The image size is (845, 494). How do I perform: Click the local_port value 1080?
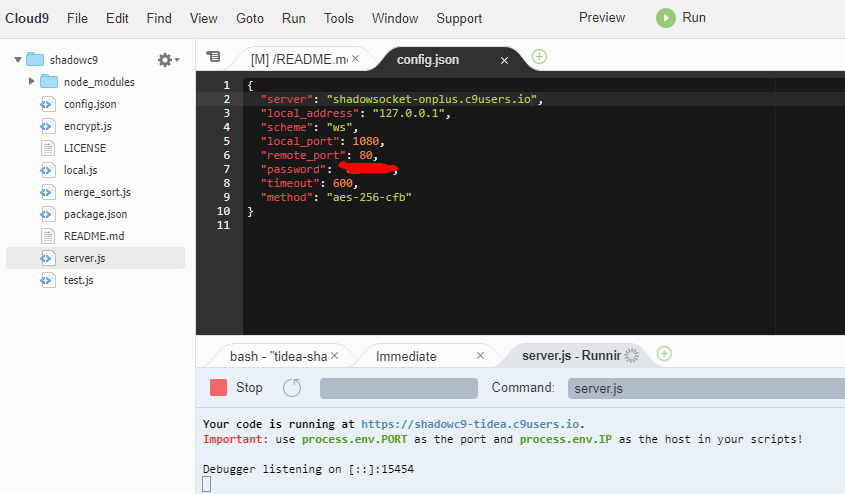coord(366,141)
